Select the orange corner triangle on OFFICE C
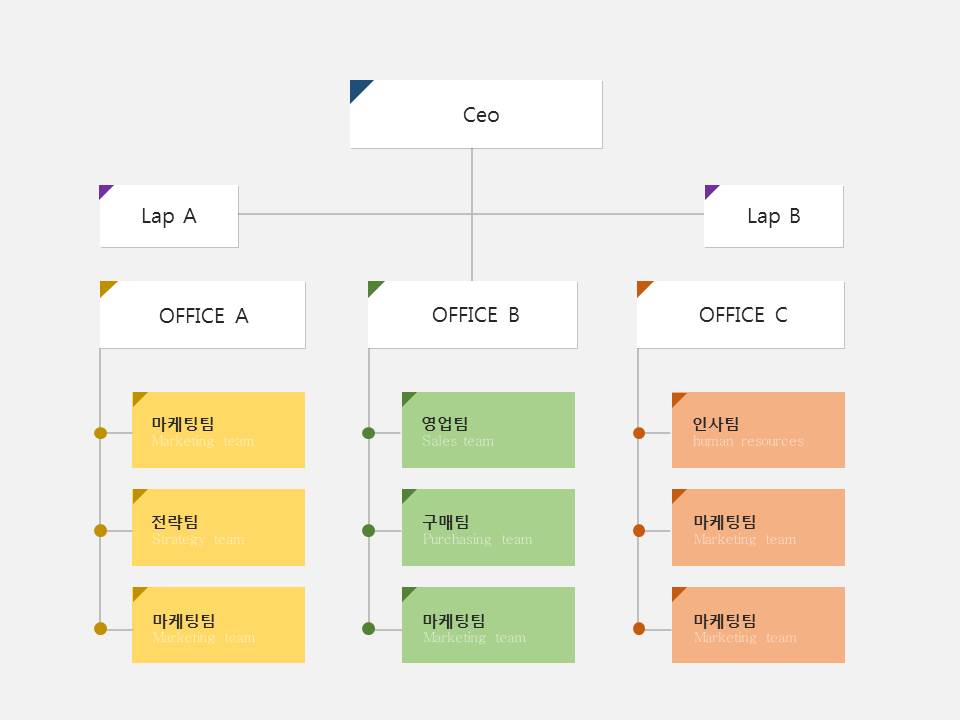Image resolution: width=960 pixels, height=720 pixels. (x=643, y=287)
